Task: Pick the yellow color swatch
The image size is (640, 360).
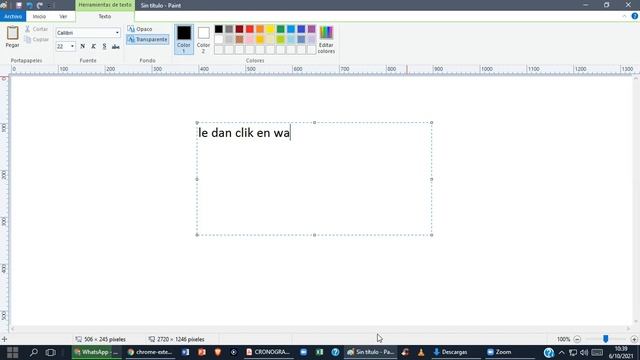Action: (x=270, y=29)
